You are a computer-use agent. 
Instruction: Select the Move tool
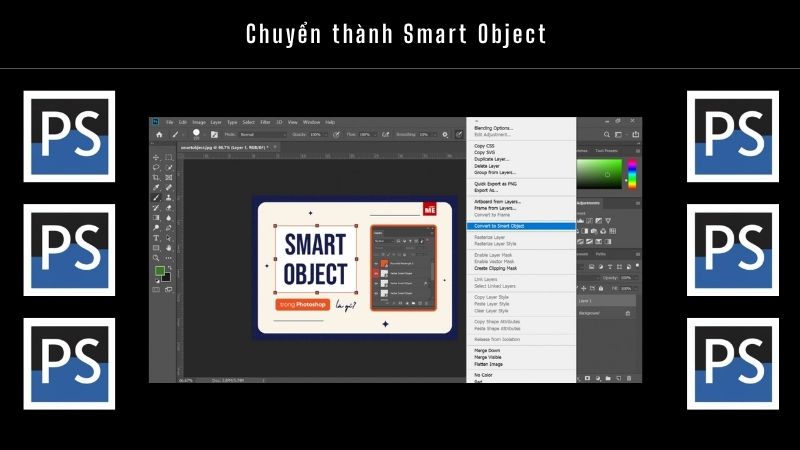(156, 157)
